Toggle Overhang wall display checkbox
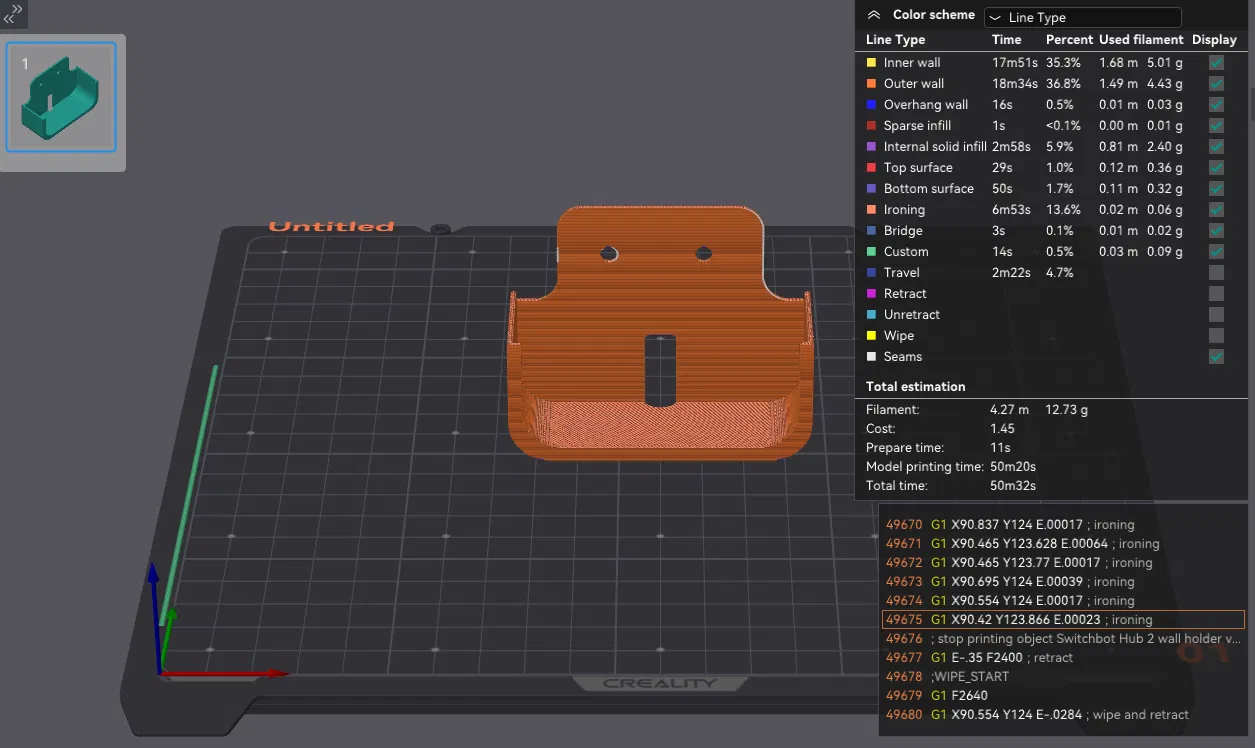 [x=1216, y=104]
